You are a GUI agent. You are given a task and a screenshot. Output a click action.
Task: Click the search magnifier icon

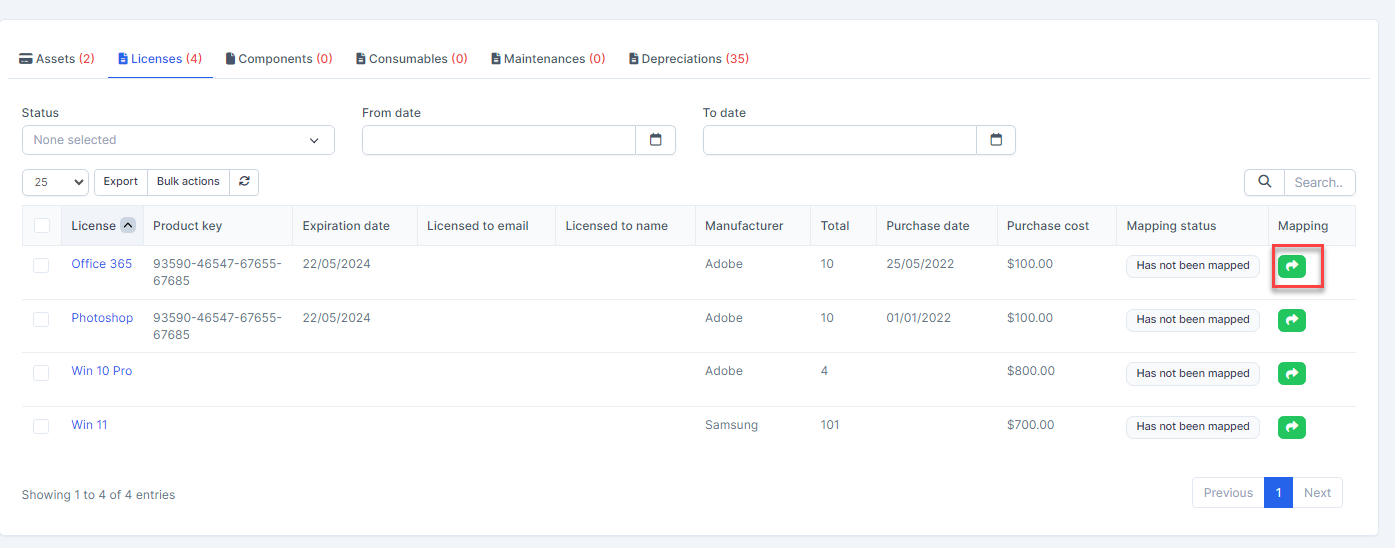pos(1264,182)
